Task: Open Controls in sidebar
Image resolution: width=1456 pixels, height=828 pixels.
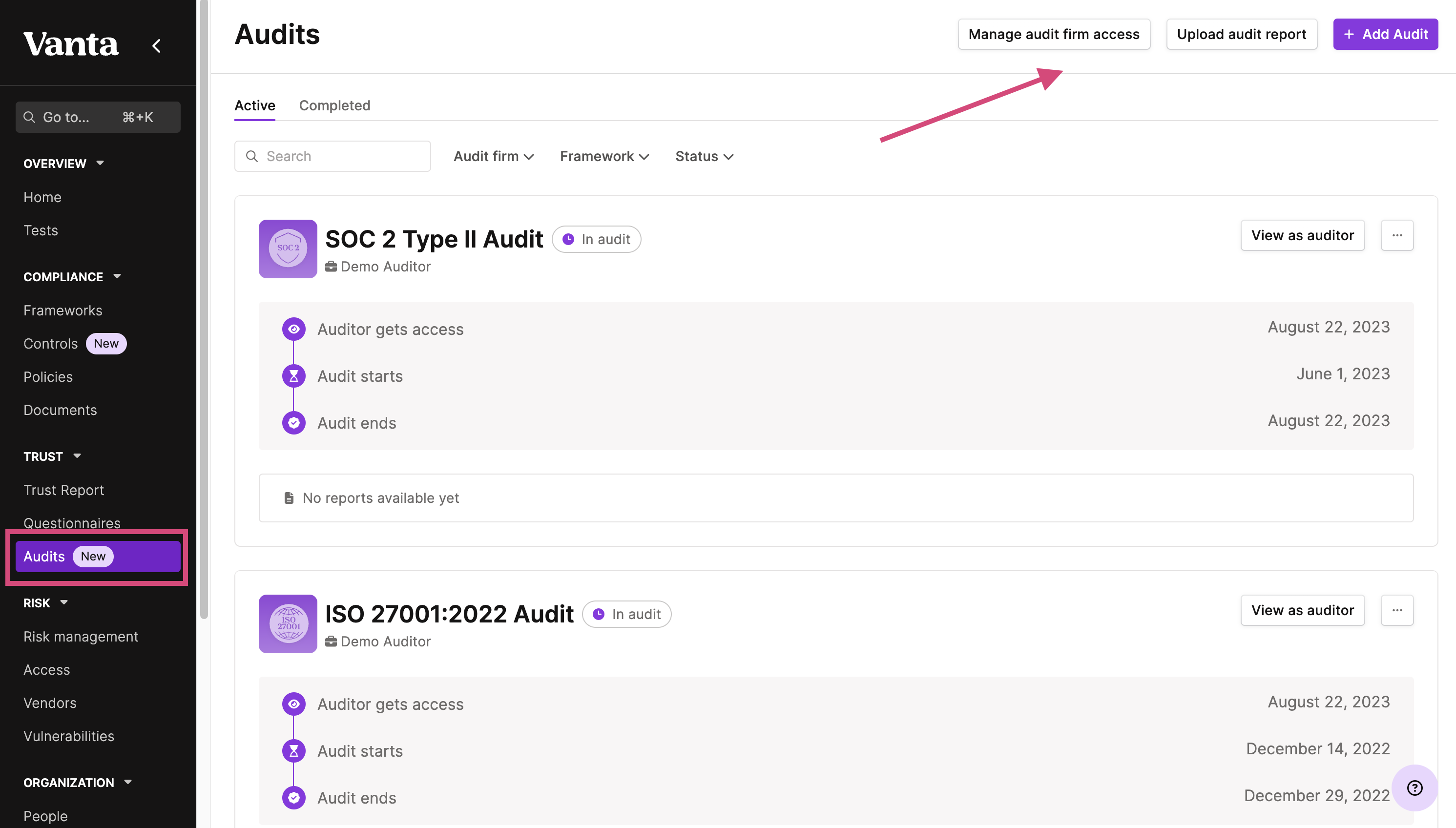Action: coord(51,344)
